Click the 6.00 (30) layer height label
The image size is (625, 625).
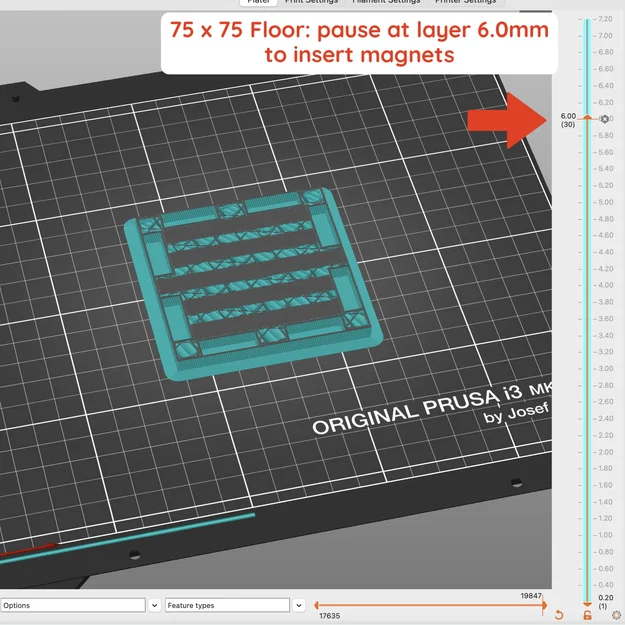pyautogui.click(x=568, y=120)
